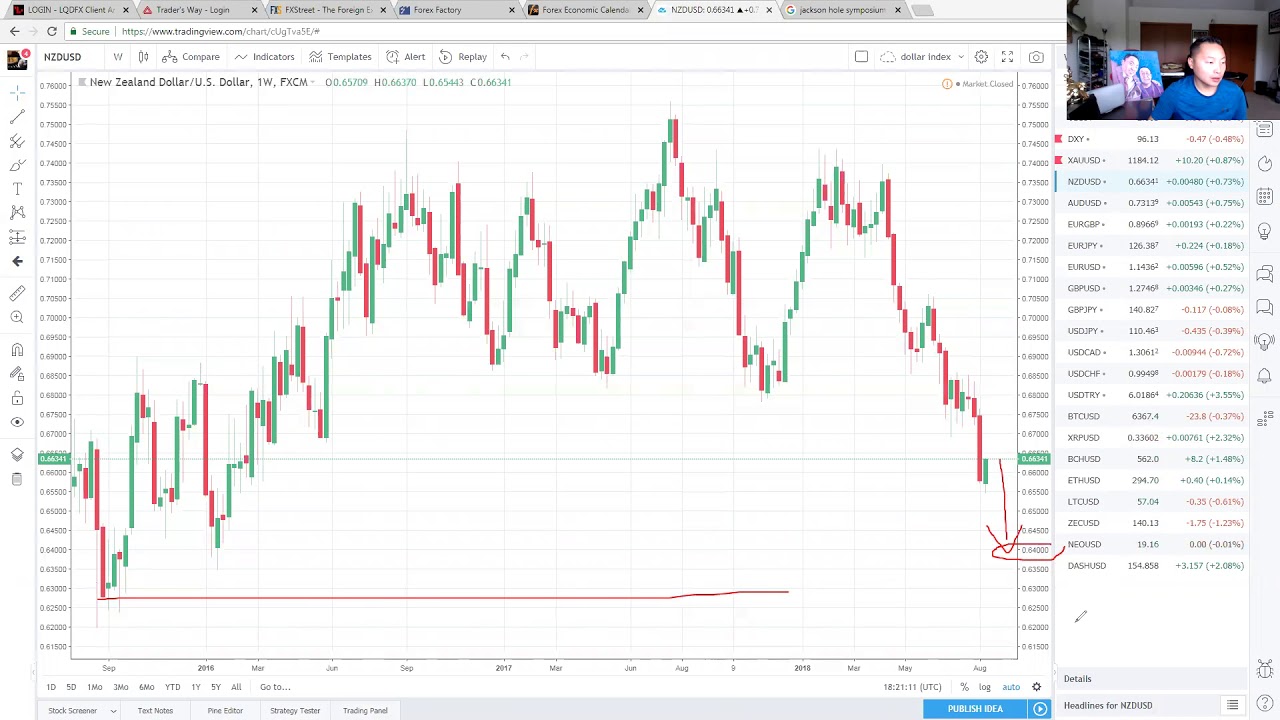The height and width of the screenshot is (720, 1280).
Task: Open Compare symbol dialog
Action: tap(191, 57)
